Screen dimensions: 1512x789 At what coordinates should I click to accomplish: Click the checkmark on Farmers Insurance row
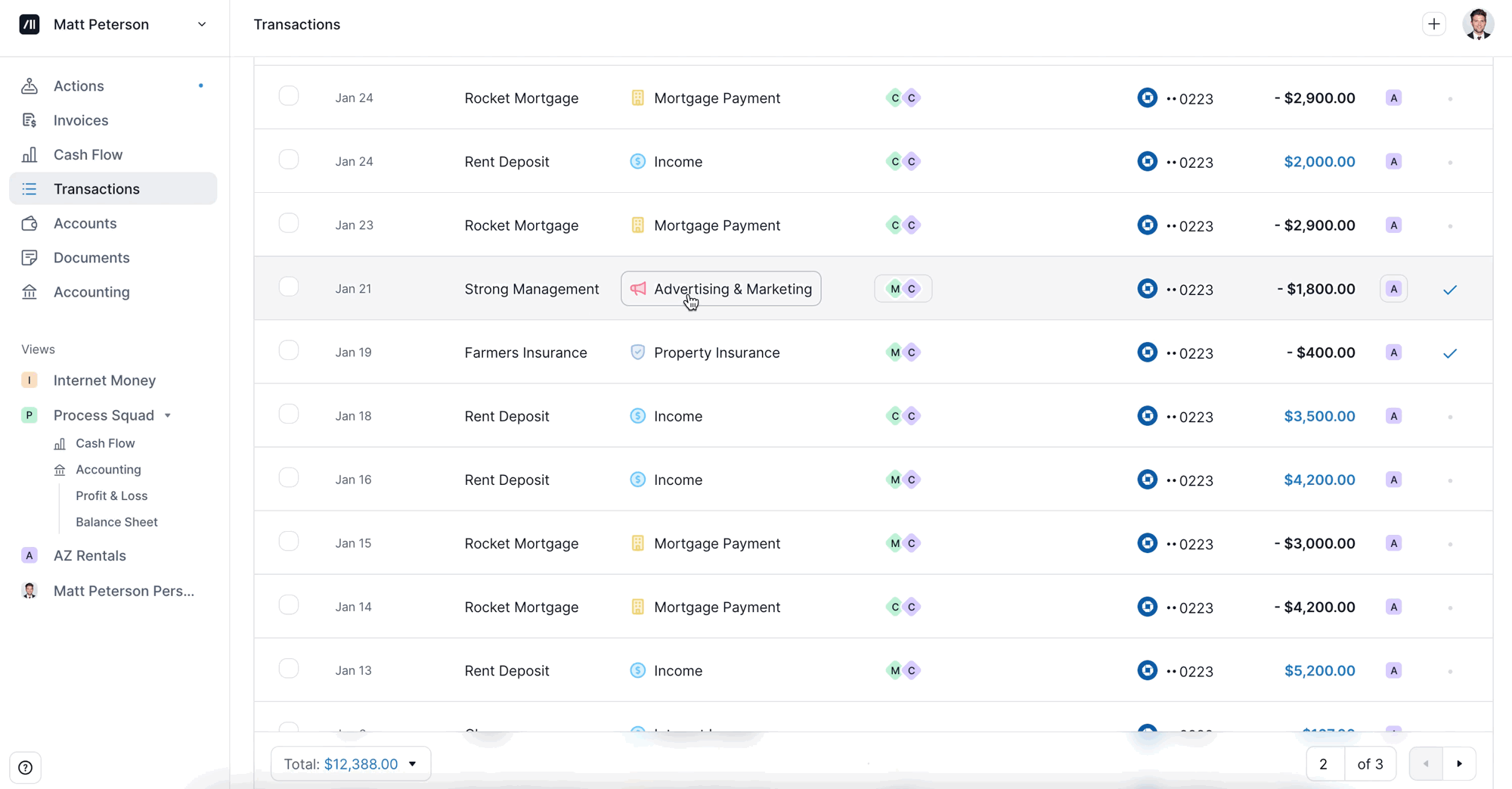tap(1449, 353)
